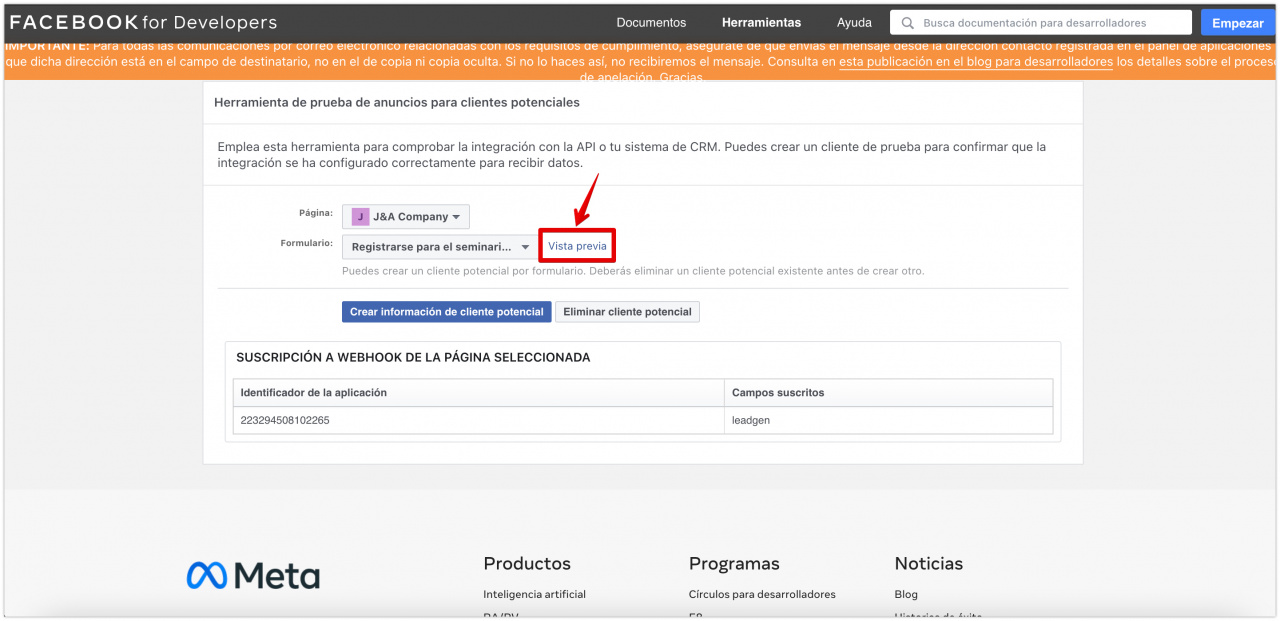Click the Programas footer heading

(734, 564)
